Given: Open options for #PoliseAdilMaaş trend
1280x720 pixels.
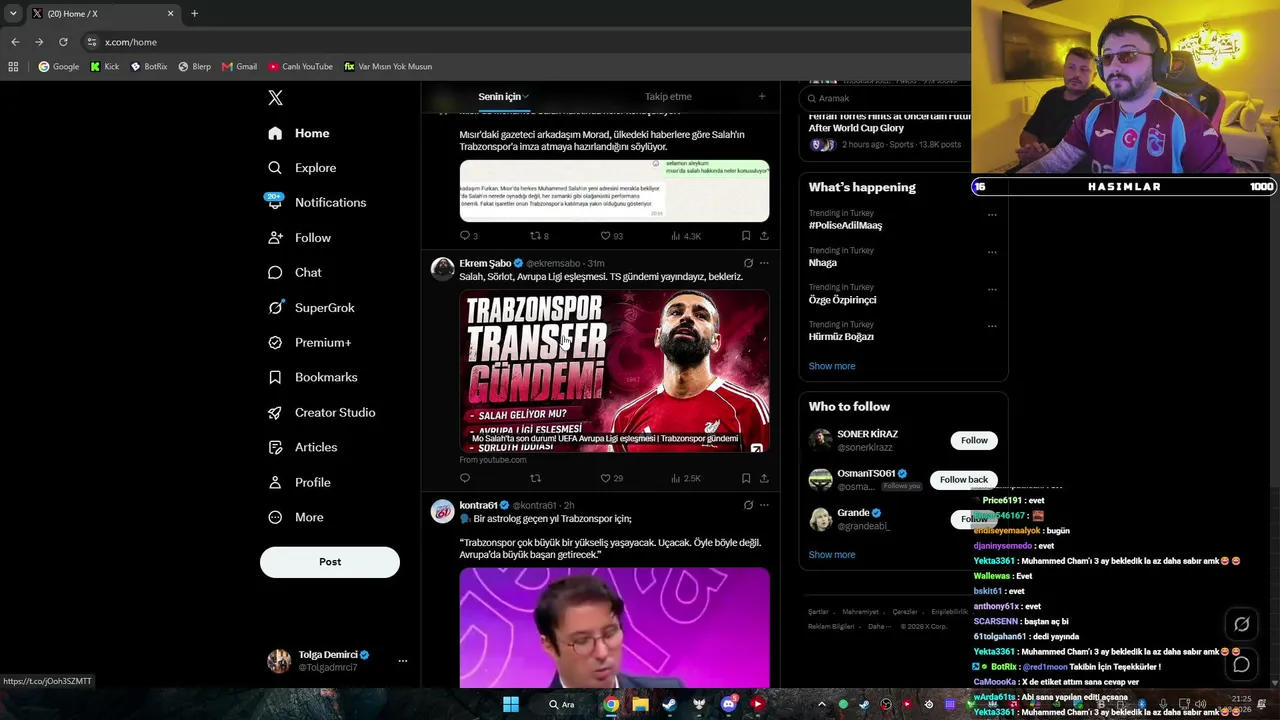Looking at the screenshot, I should (992, 215).
